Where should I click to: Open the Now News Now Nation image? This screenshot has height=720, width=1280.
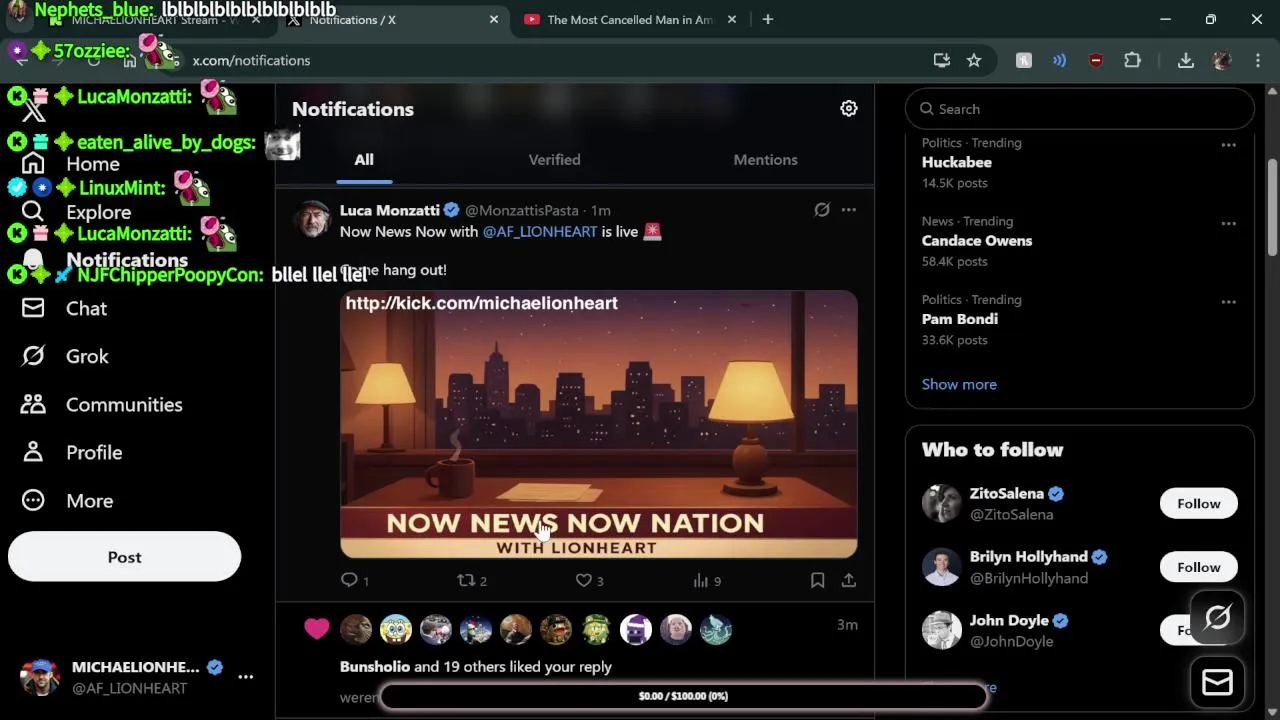(598, 424)
